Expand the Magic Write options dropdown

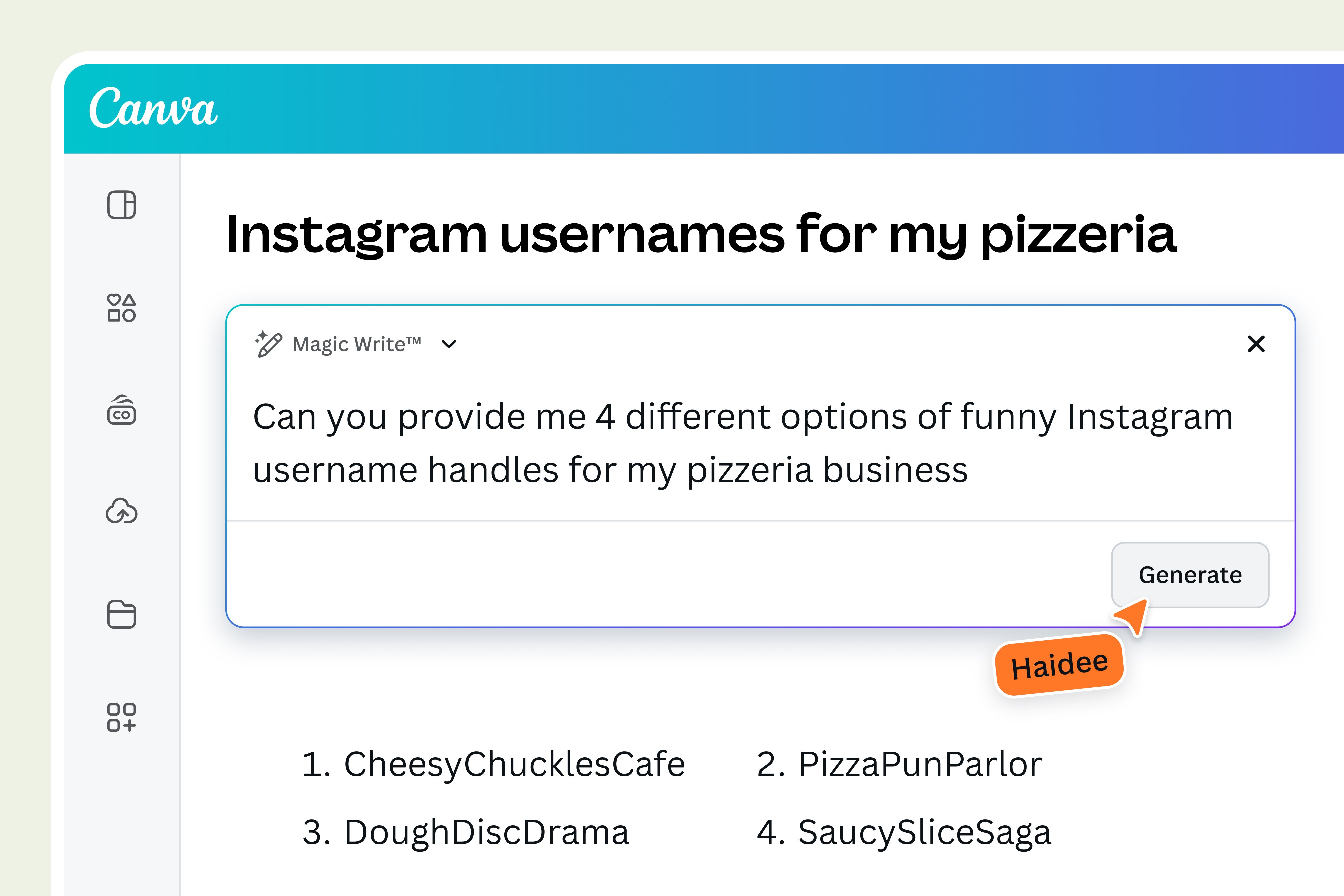pyautogui.click(x=449, y=344)
